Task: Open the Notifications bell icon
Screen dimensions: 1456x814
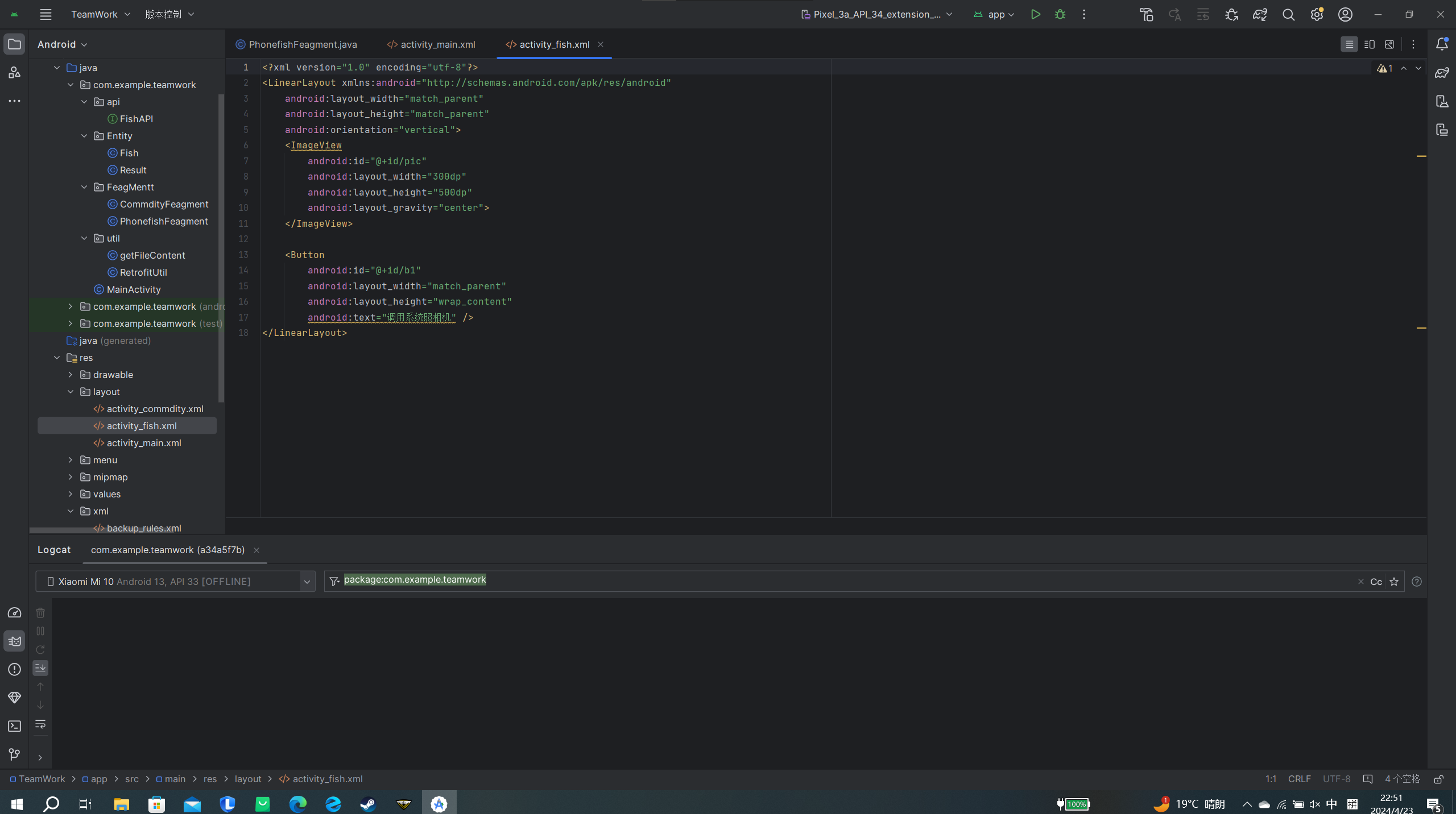Action: tap(1441, 44)
